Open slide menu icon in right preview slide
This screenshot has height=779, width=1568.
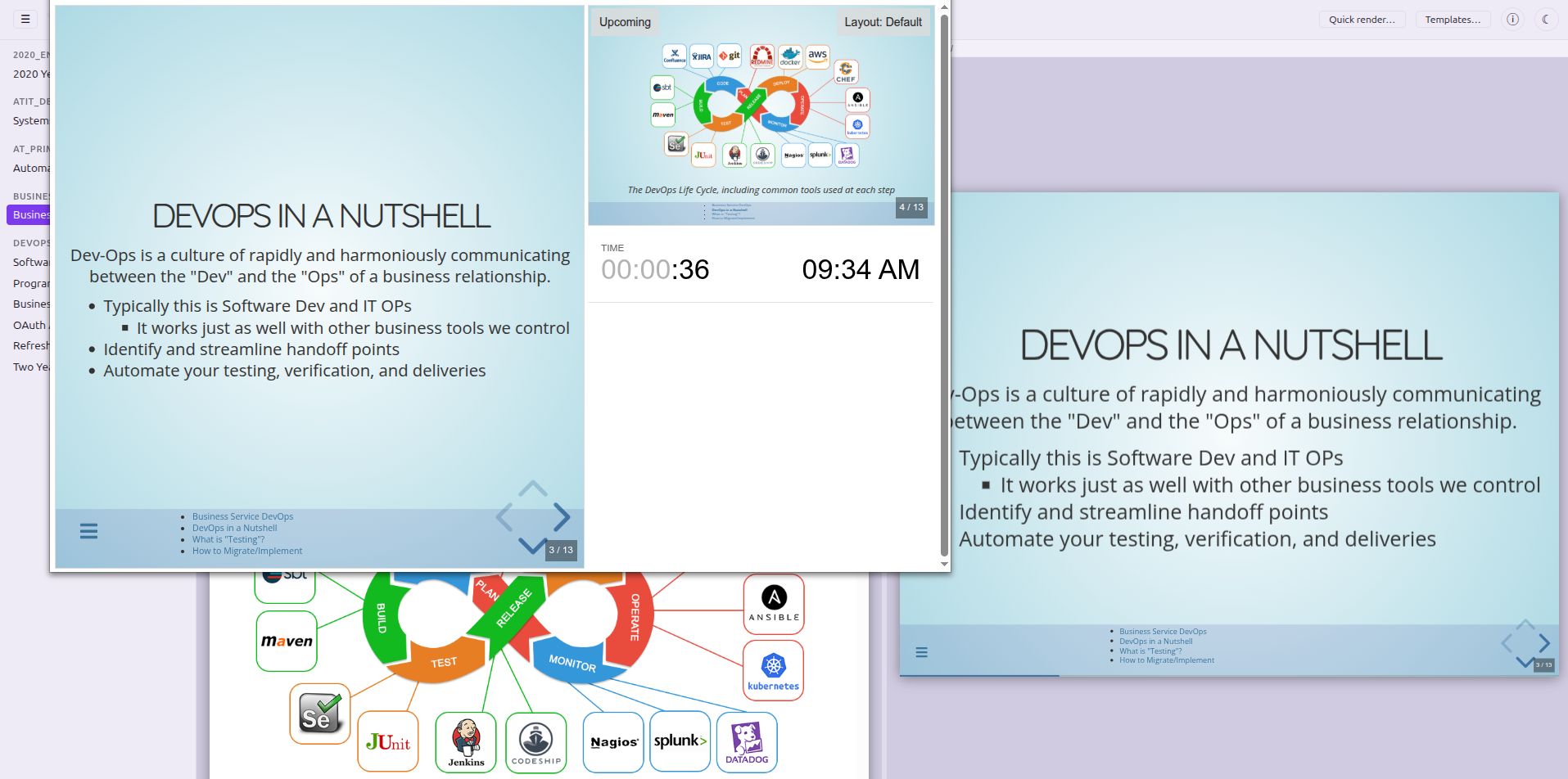[921, 652]
